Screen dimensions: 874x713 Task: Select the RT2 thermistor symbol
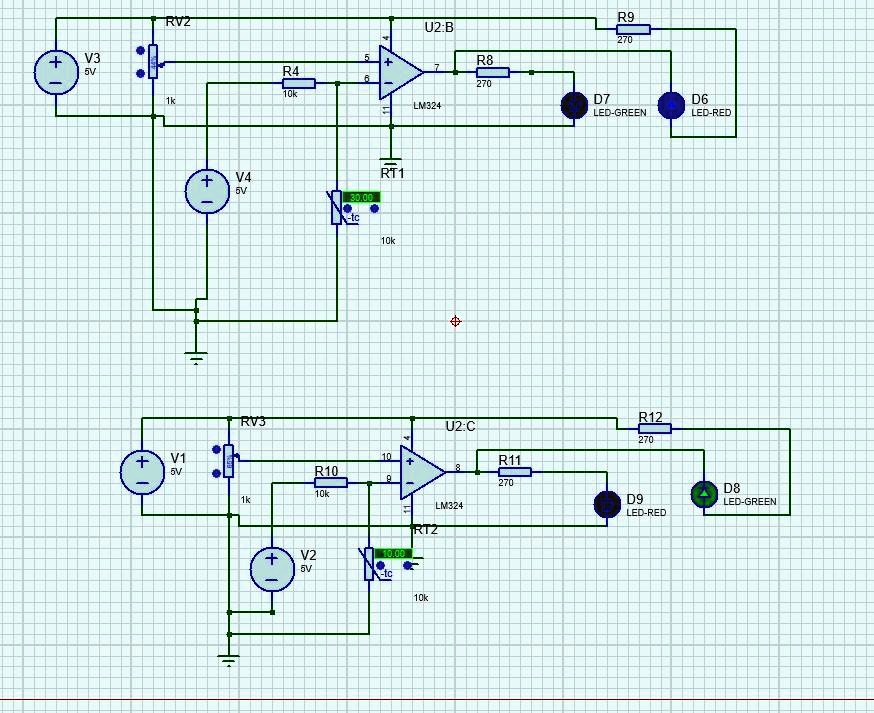[370, 566]
